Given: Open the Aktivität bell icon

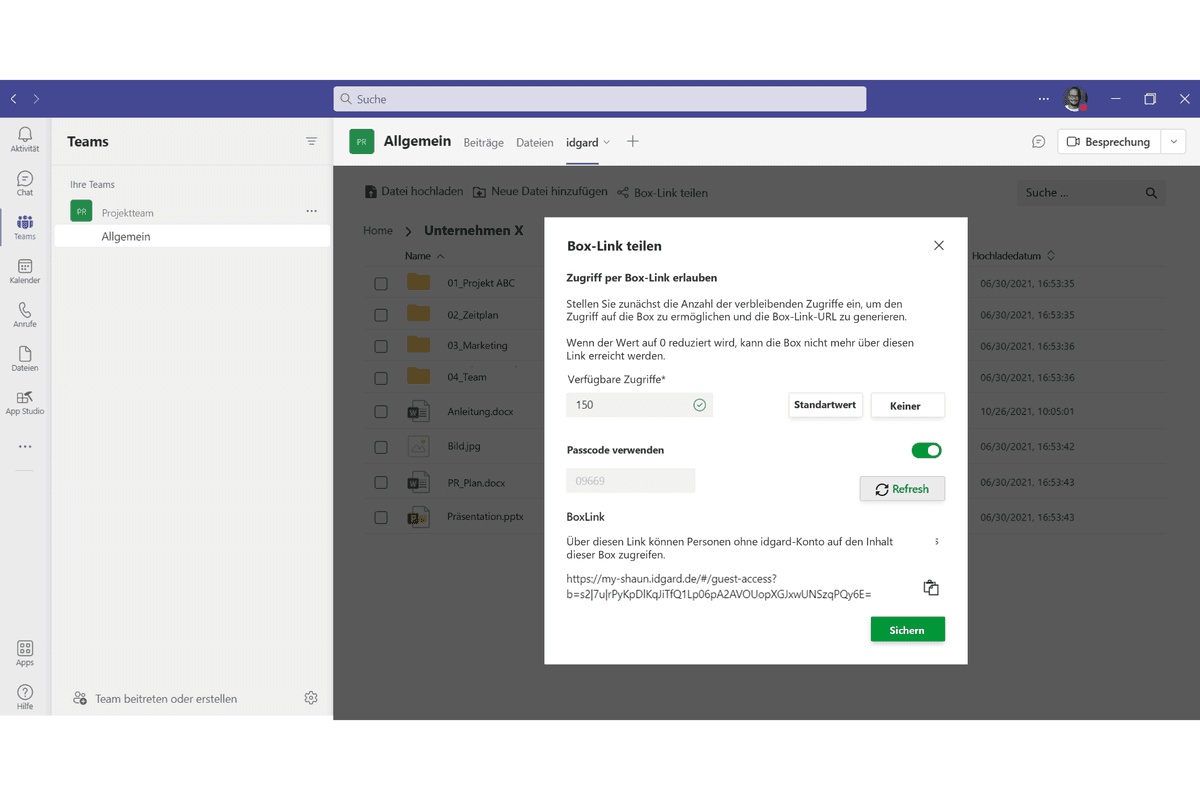Looking at the screenshot, I should pos(25,139).
